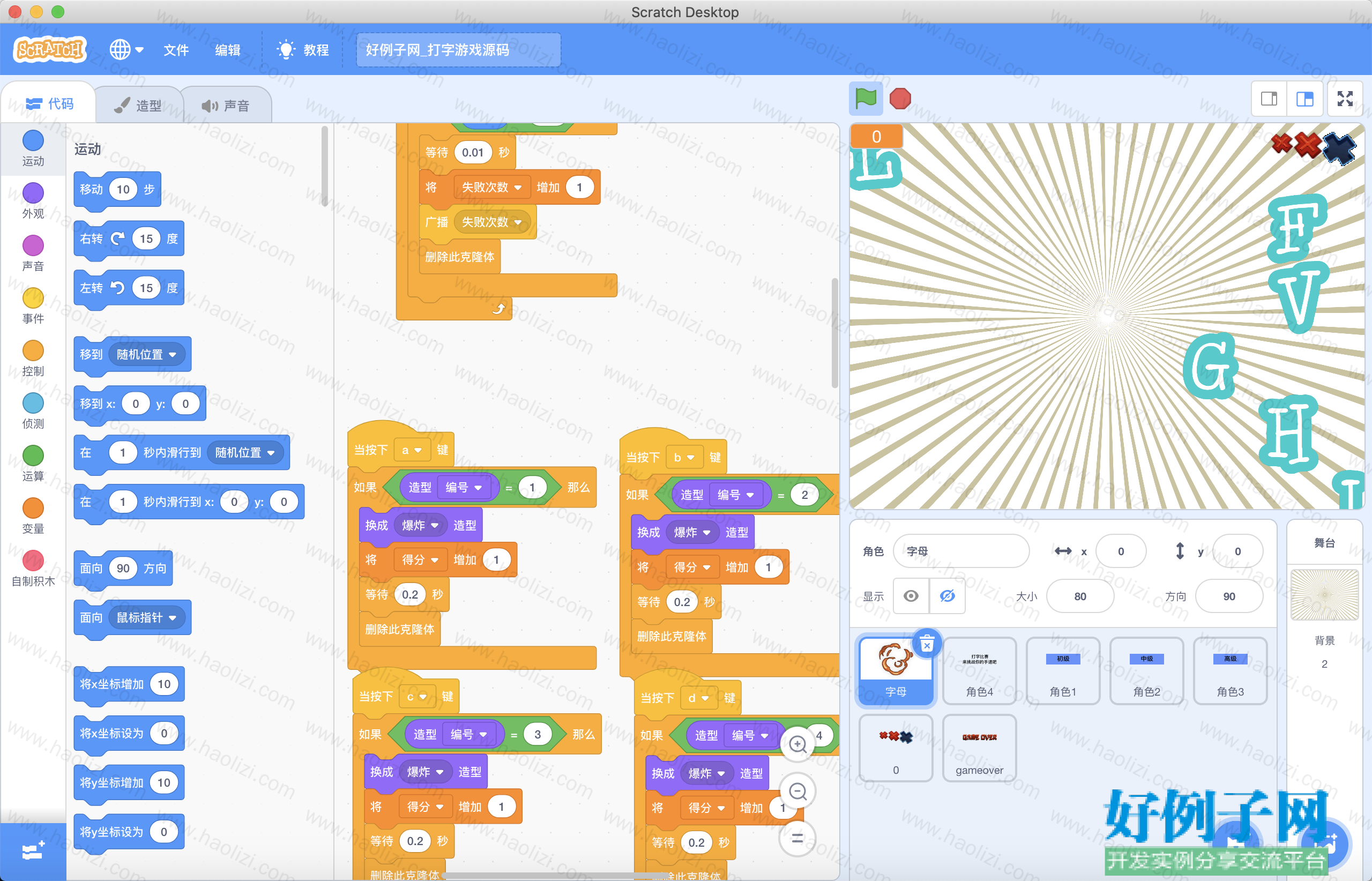Delete the 字母 sprite with trash icon

(927, 644)
